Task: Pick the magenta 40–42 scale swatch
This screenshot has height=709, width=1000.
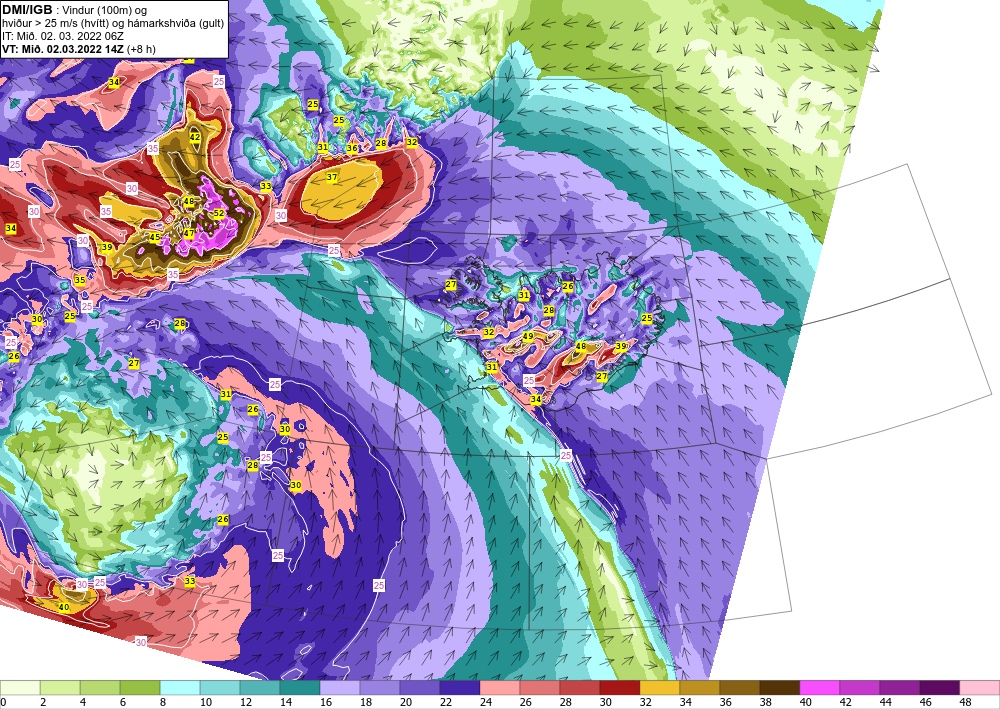Action: [x=819, y=687]
